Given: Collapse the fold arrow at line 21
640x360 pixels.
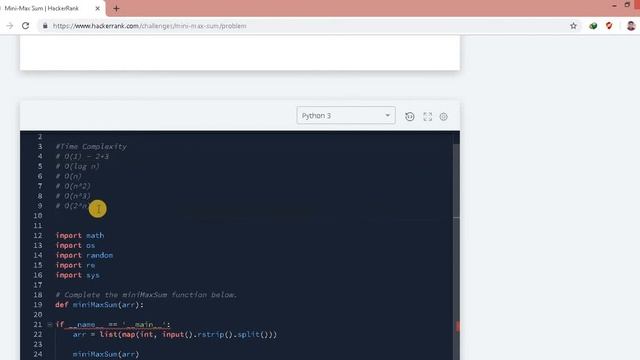Looking at the screenshot, I should pyautogui.click(x=50, y=325).
